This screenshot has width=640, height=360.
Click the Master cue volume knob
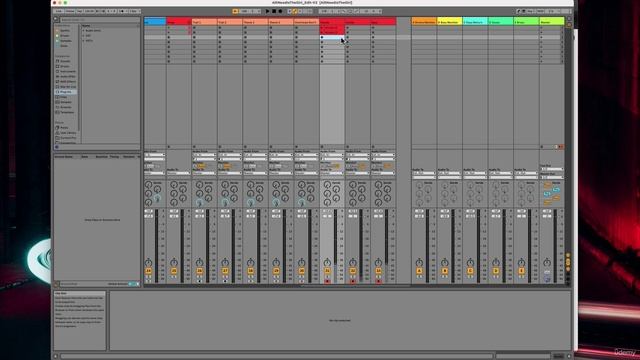547,279
